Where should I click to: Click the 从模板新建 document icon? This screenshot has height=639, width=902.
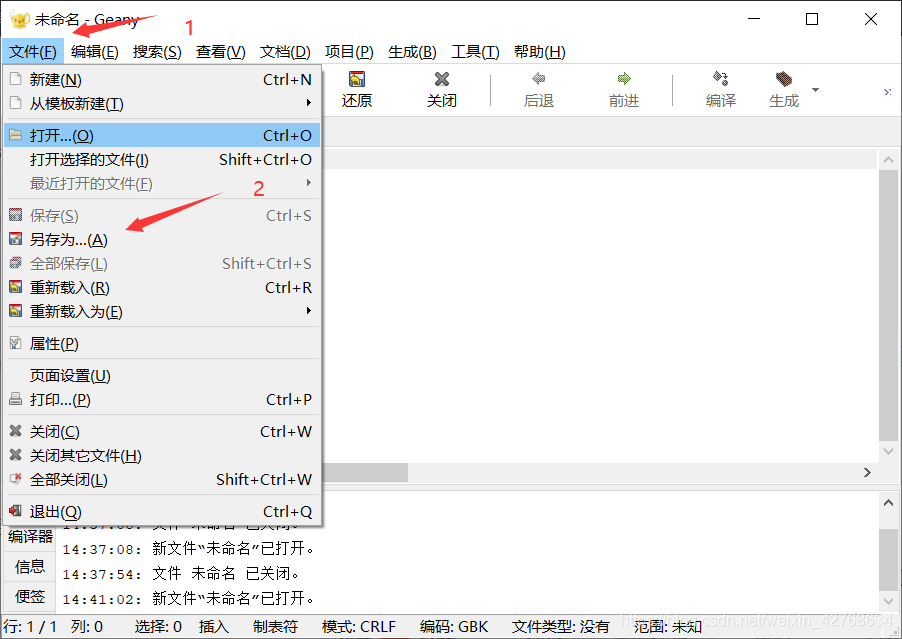coord(16,103)
